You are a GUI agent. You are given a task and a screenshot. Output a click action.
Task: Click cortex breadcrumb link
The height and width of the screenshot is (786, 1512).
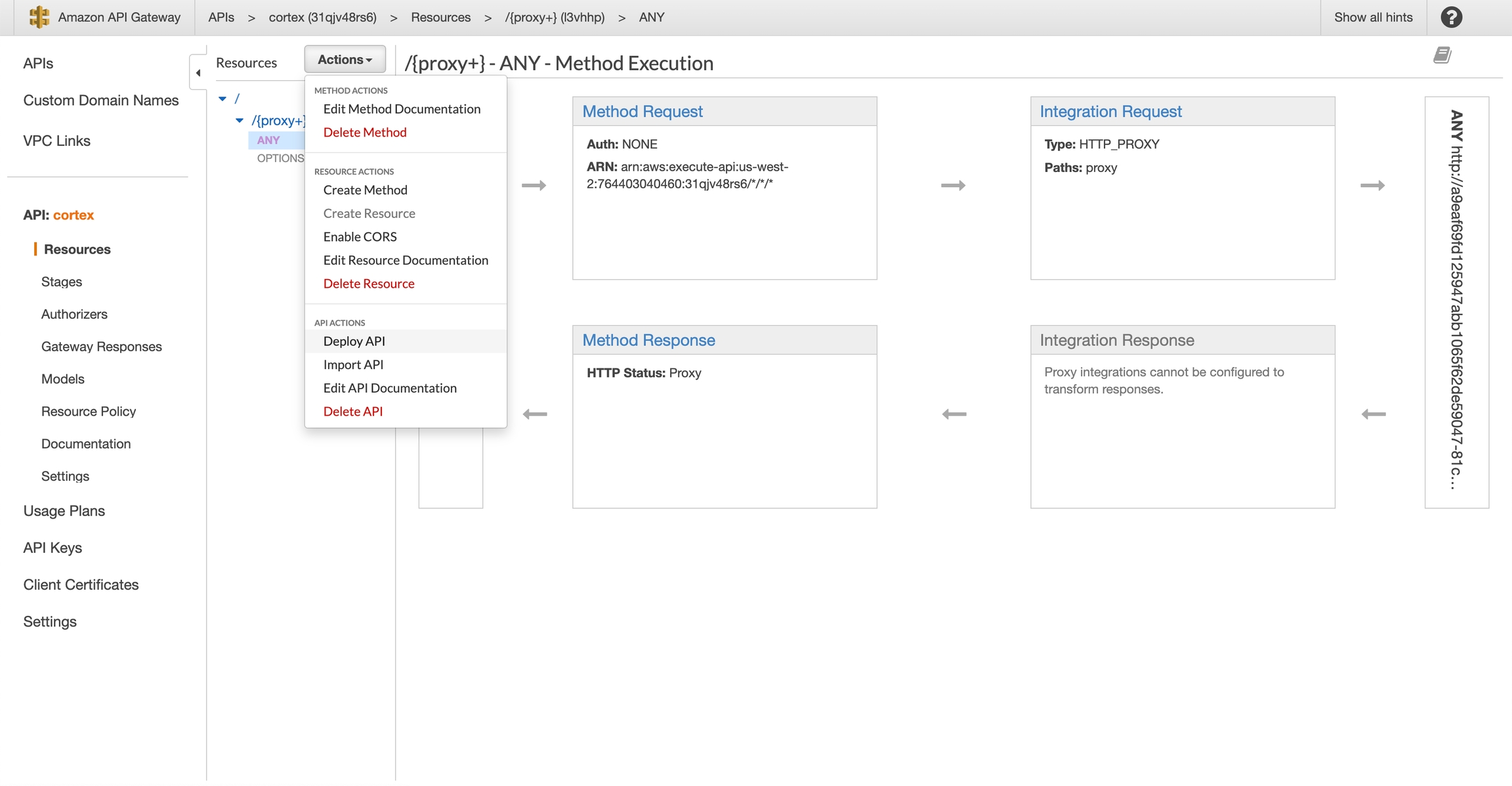click(x=322, y=17)
